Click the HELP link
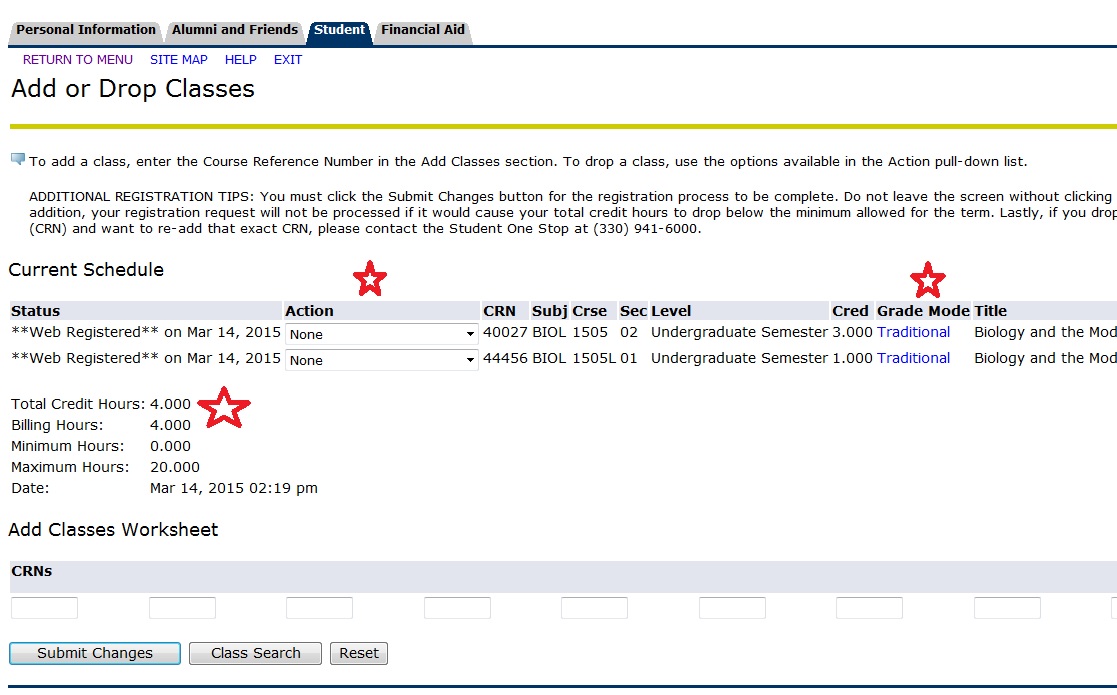This screenshot has height=695, width=1117. (x=240, y=59)
